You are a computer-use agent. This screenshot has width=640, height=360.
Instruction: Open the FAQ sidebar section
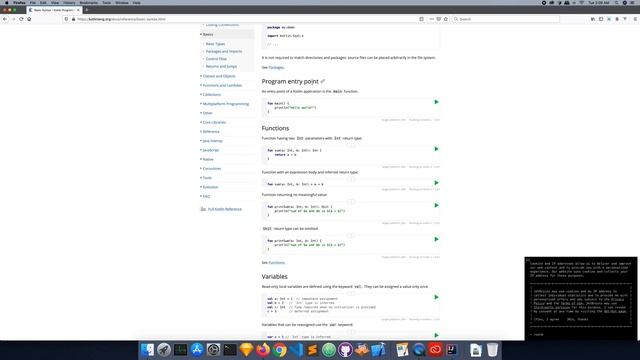tap(206, 196)
